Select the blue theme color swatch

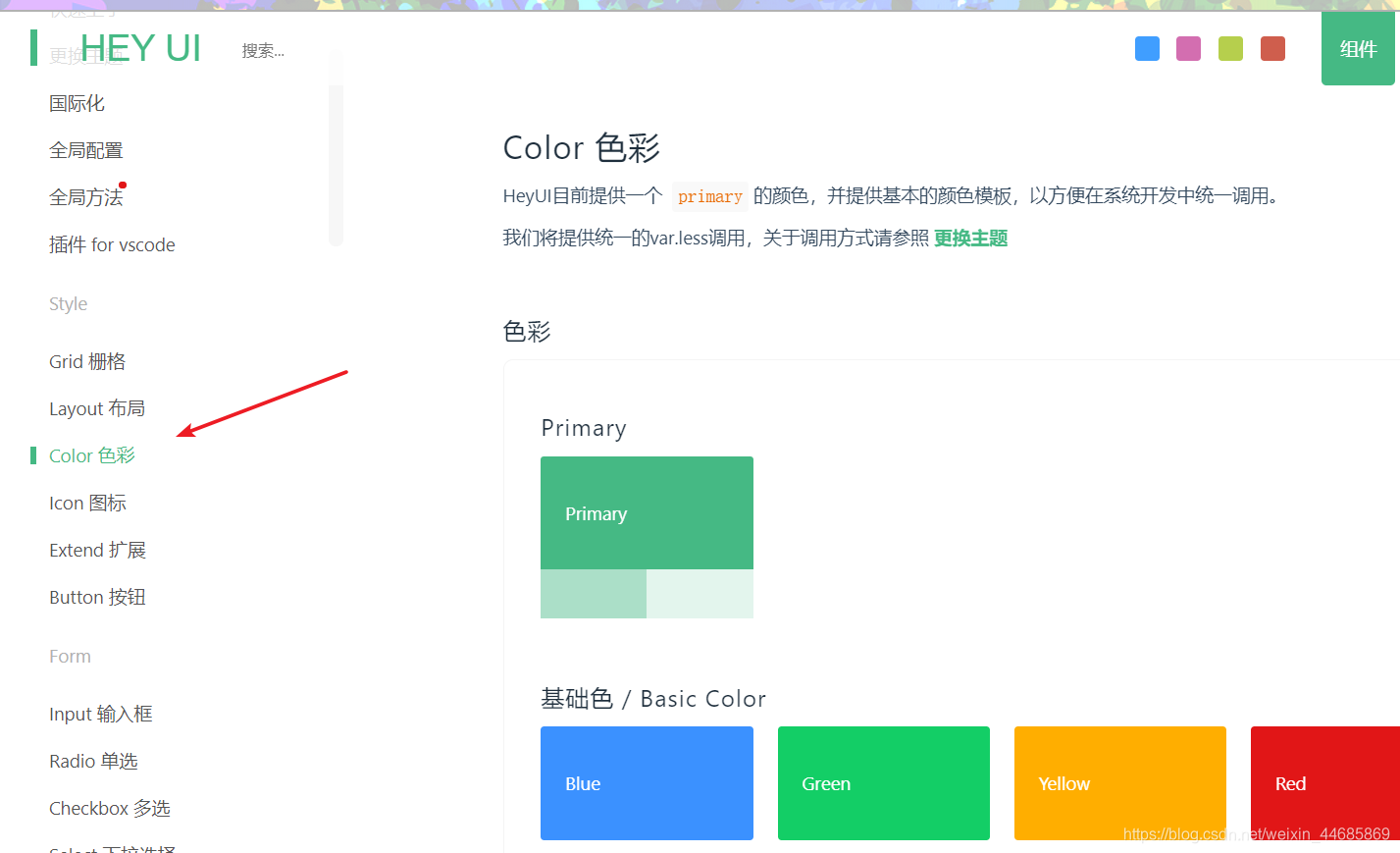[x=1147, y=48]
